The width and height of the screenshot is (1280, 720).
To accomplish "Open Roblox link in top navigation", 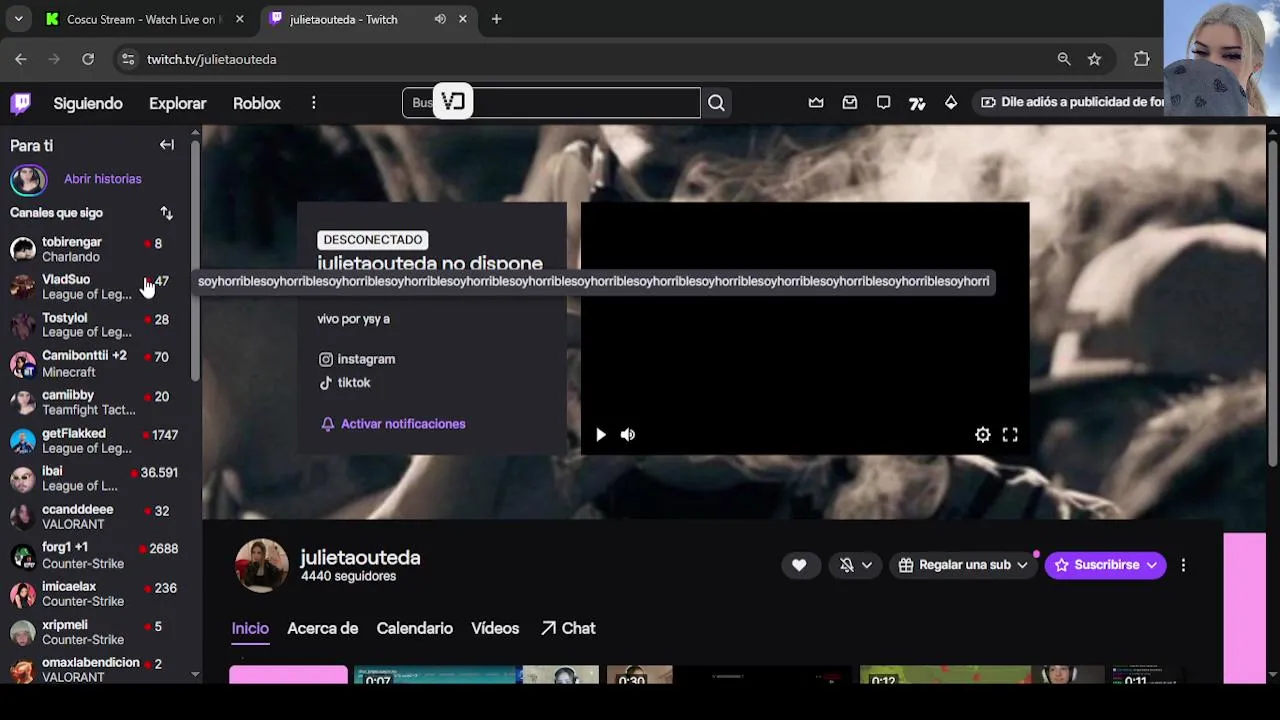I will coord(257,103).
